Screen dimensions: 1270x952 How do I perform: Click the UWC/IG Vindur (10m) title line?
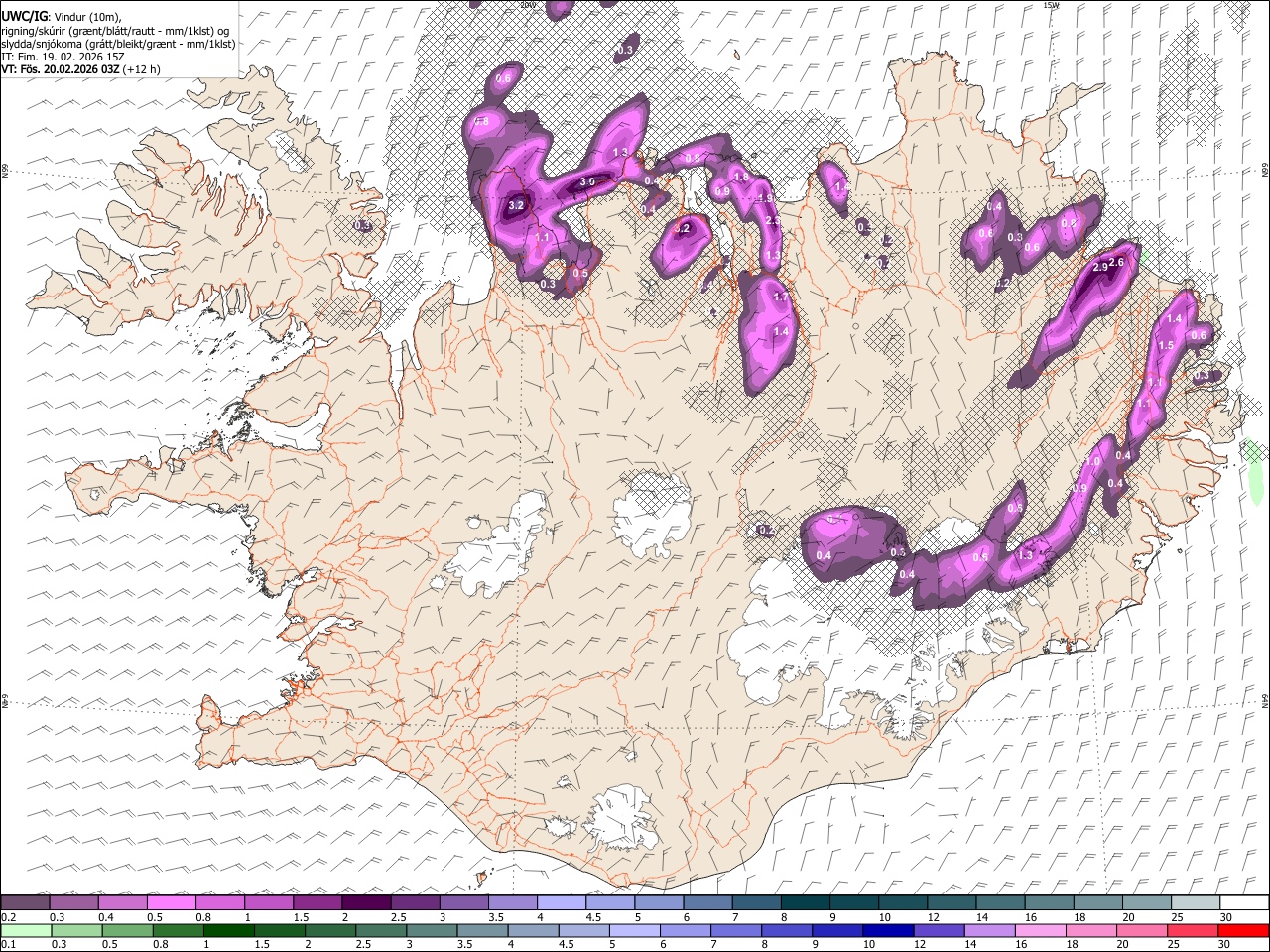click(62, 17)
